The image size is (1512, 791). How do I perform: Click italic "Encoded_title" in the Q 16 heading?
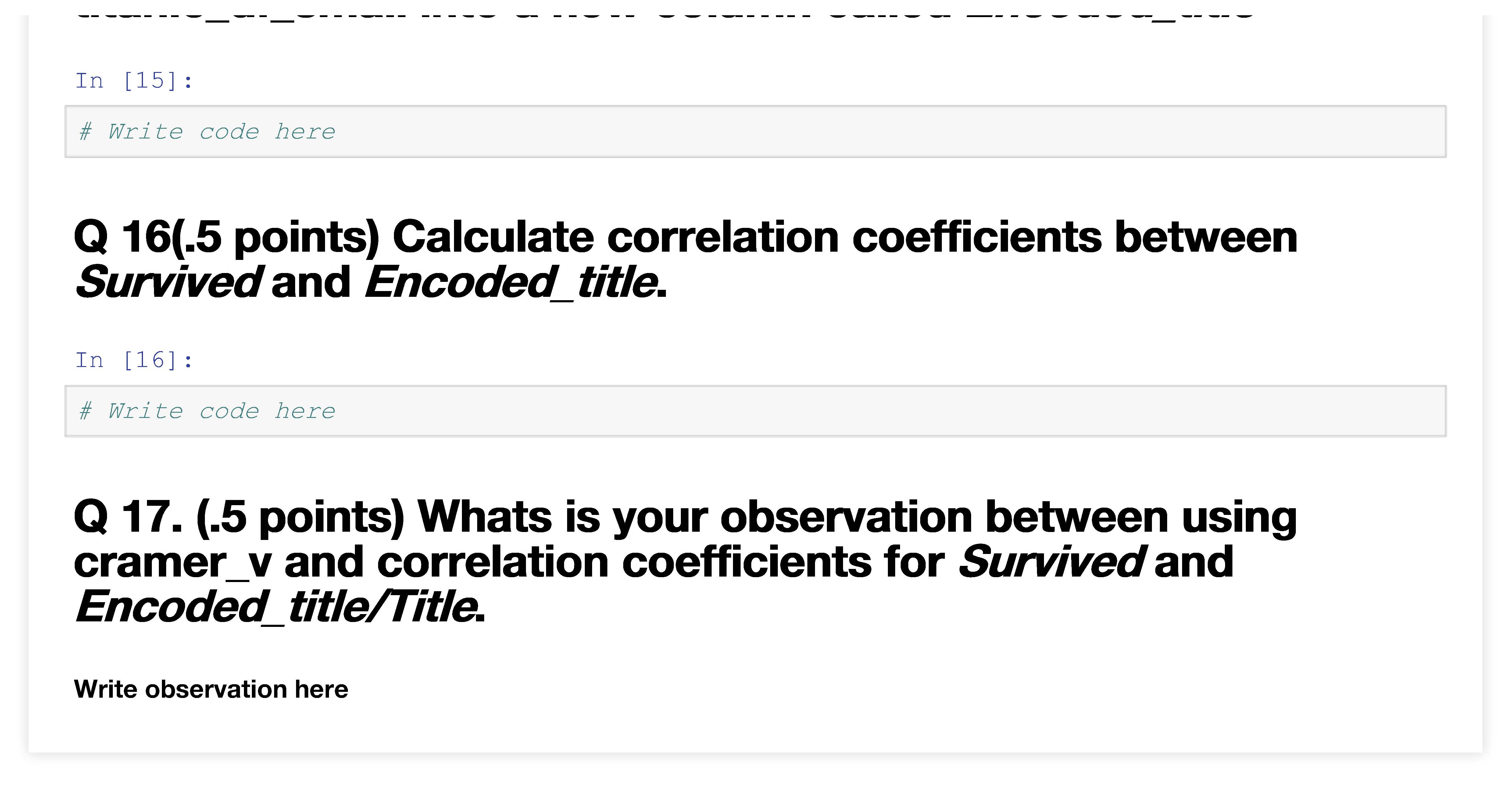pyautogui.click(x=511, y=282)
